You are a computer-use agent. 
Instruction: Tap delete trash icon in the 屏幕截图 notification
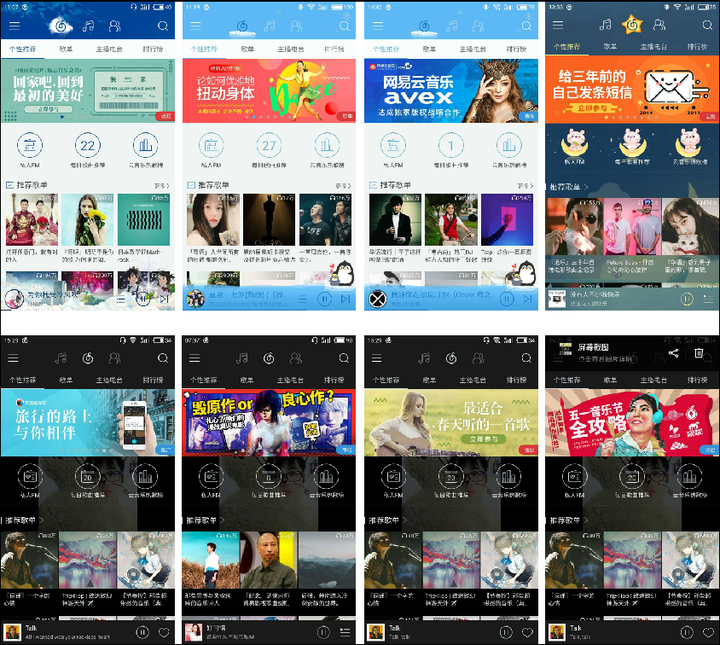tap(698, 353)
